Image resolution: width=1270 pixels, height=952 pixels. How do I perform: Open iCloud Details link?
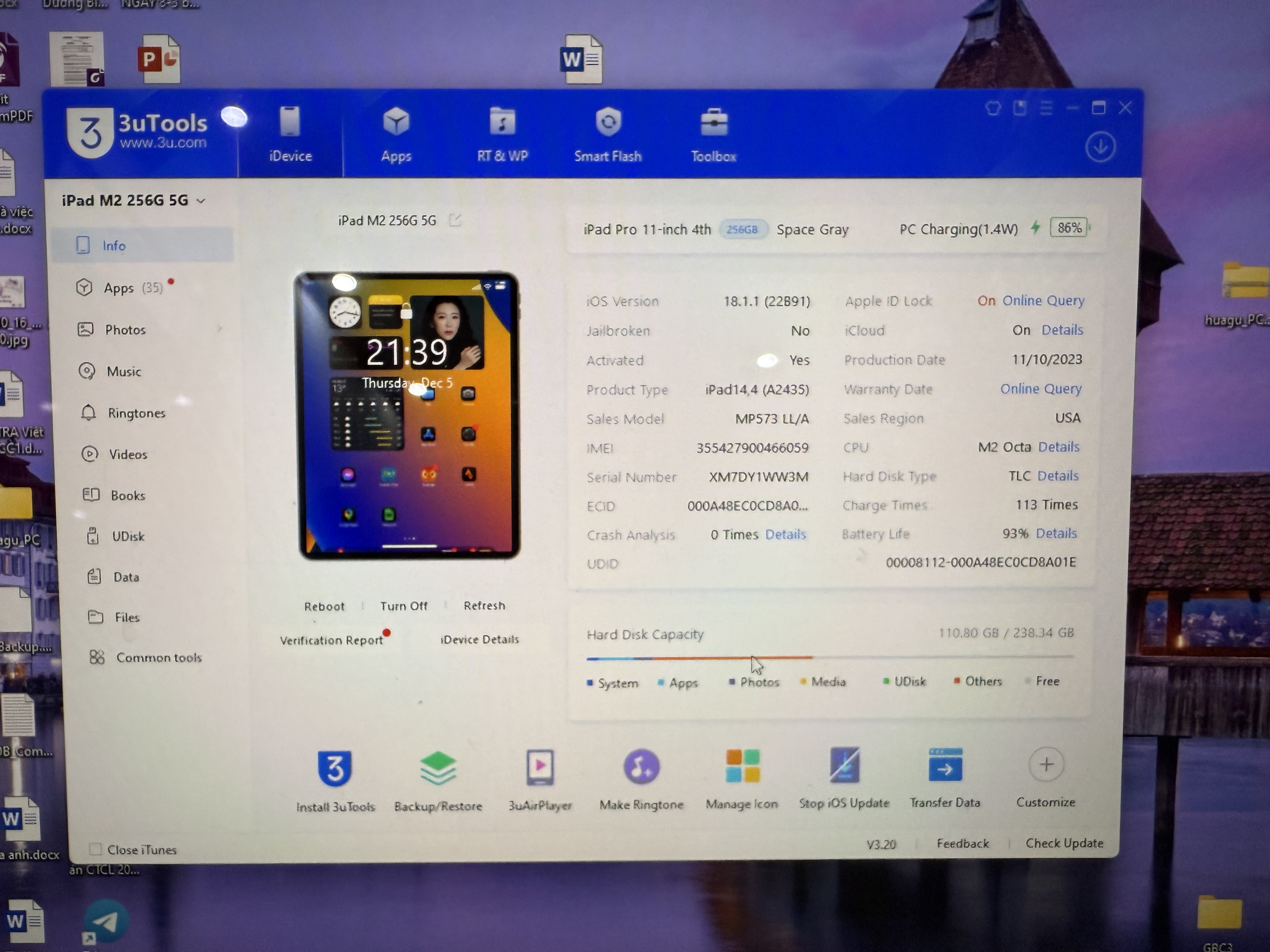pos(1062,330)
